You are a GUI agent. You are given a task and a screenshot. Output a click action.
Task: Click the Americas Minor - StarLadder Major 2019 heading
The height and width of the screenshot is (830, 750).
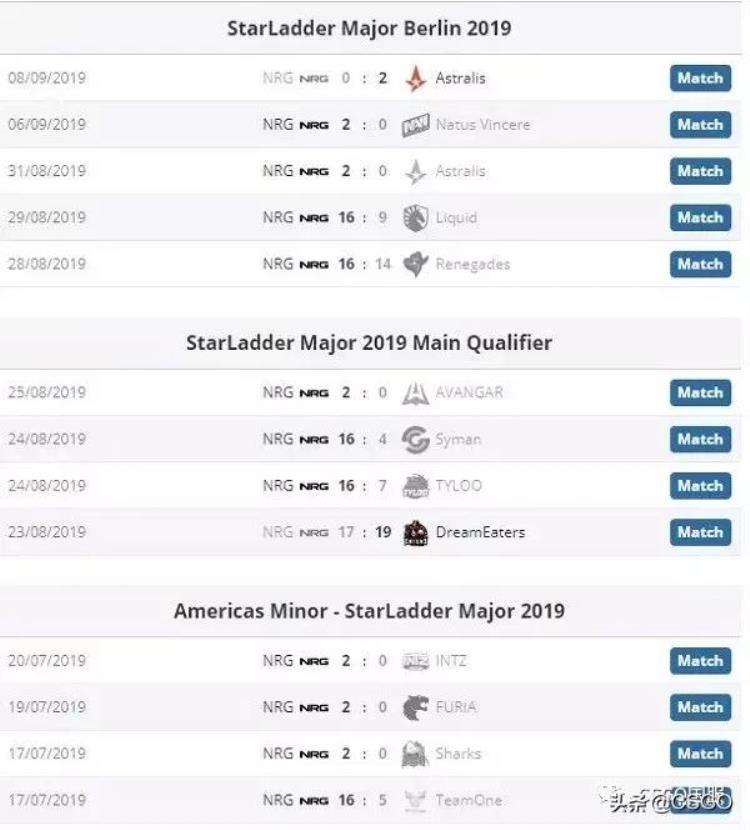pos(369,611)
